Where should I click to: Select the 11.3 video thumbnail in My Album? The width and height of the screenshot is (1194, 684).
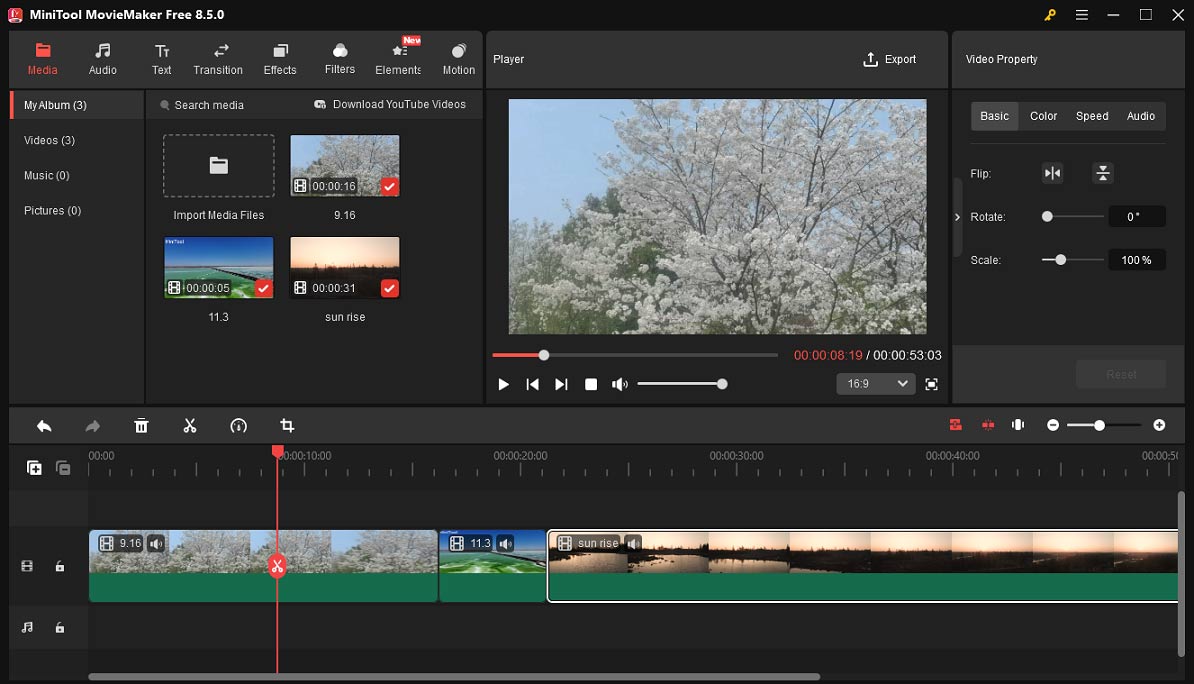(218, 267)
